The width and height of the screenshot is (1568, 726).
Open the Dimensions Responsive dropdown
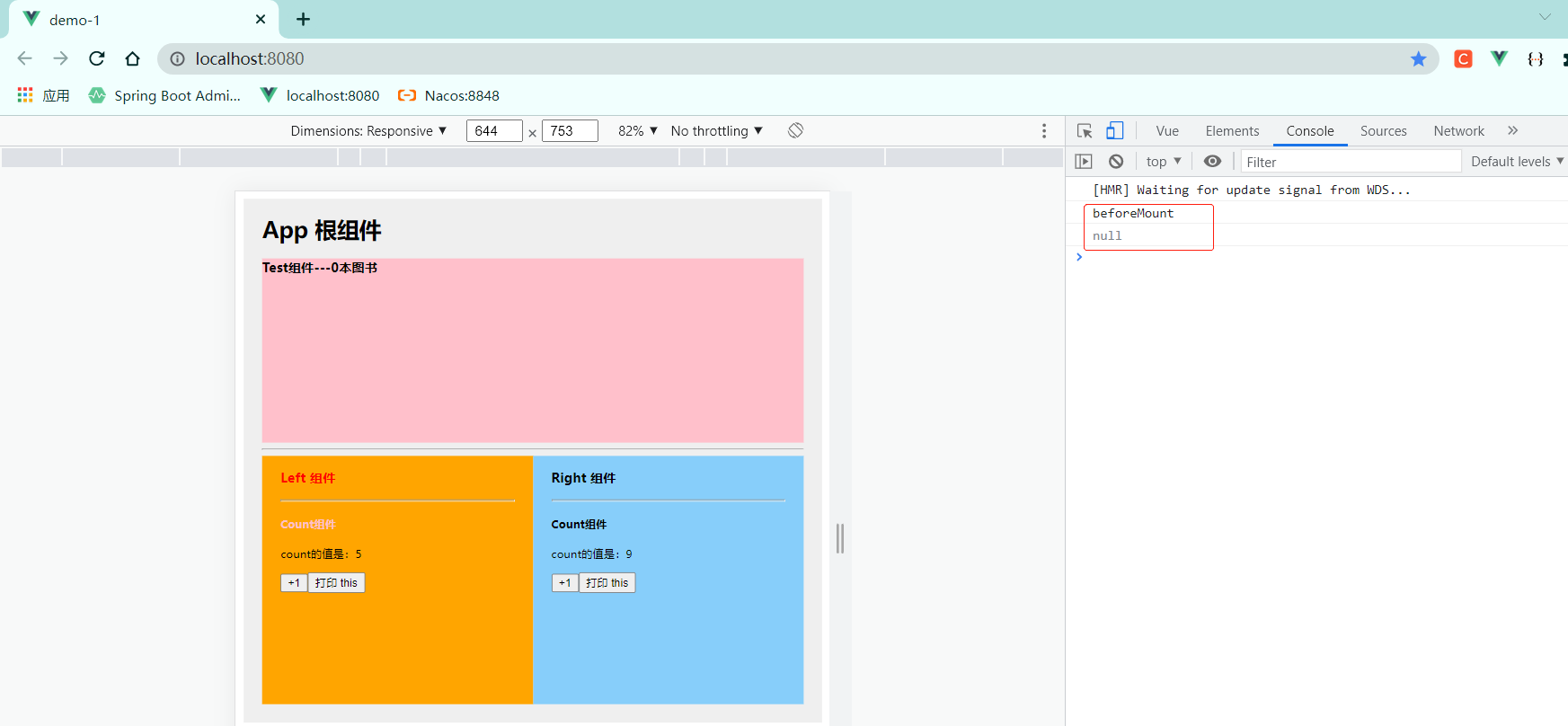point(368,131)
